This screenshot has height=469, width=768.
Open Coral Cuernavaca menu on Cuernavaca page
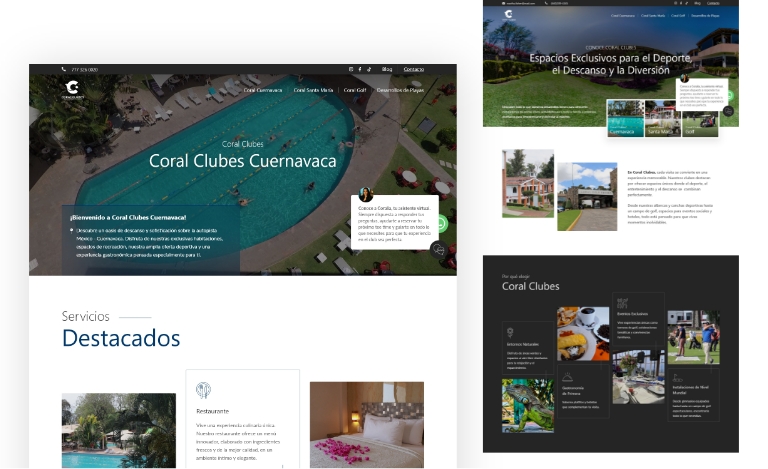(x=263, y=90)
